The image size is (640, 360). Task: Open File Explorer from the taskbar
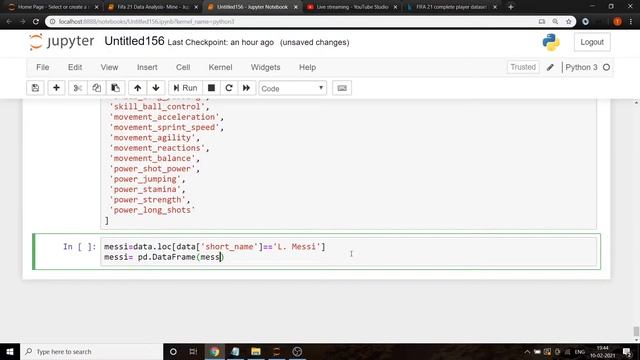pyautogui.click(x=256, y=351)
